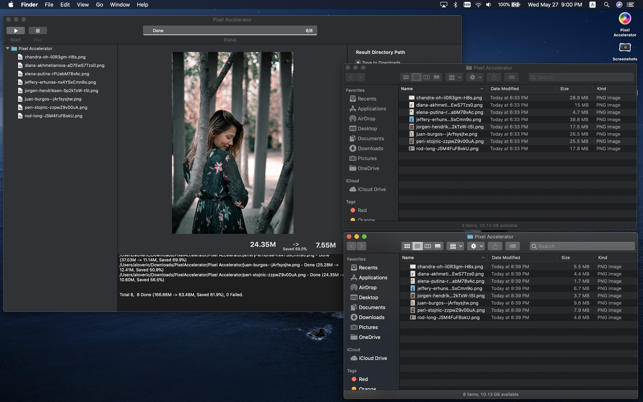Click the Spotlight search icon in menu bar

point(606,5)
